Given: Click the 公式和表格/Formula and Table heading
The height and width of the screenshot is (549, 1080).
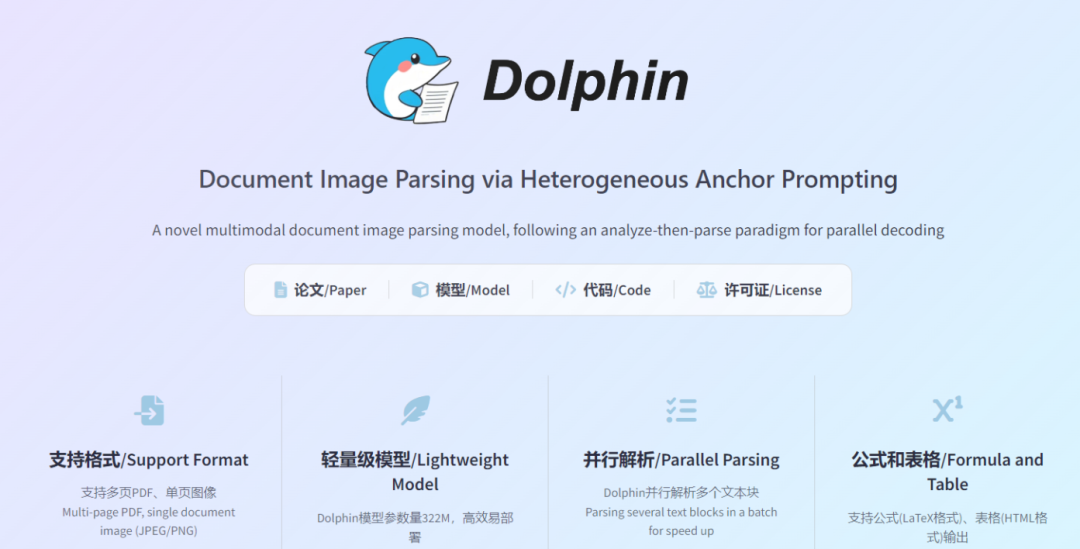Looking at the screenshot, I should pos(948,472).
